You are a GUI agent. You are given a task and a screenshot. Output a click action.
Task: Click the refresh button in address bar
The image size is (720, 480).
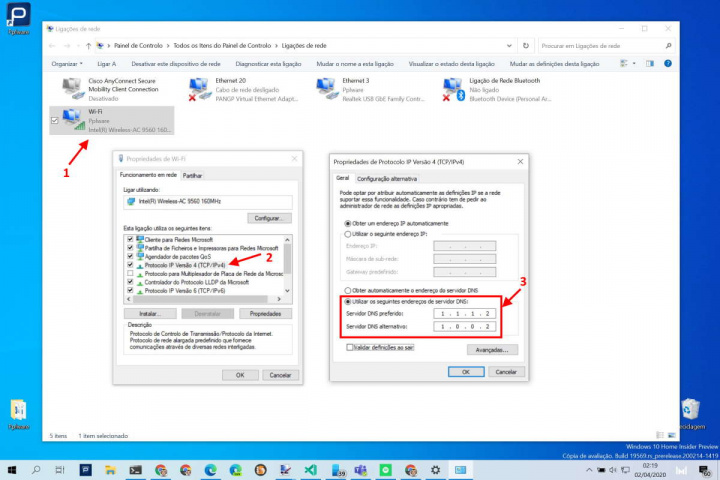point(526,45)
